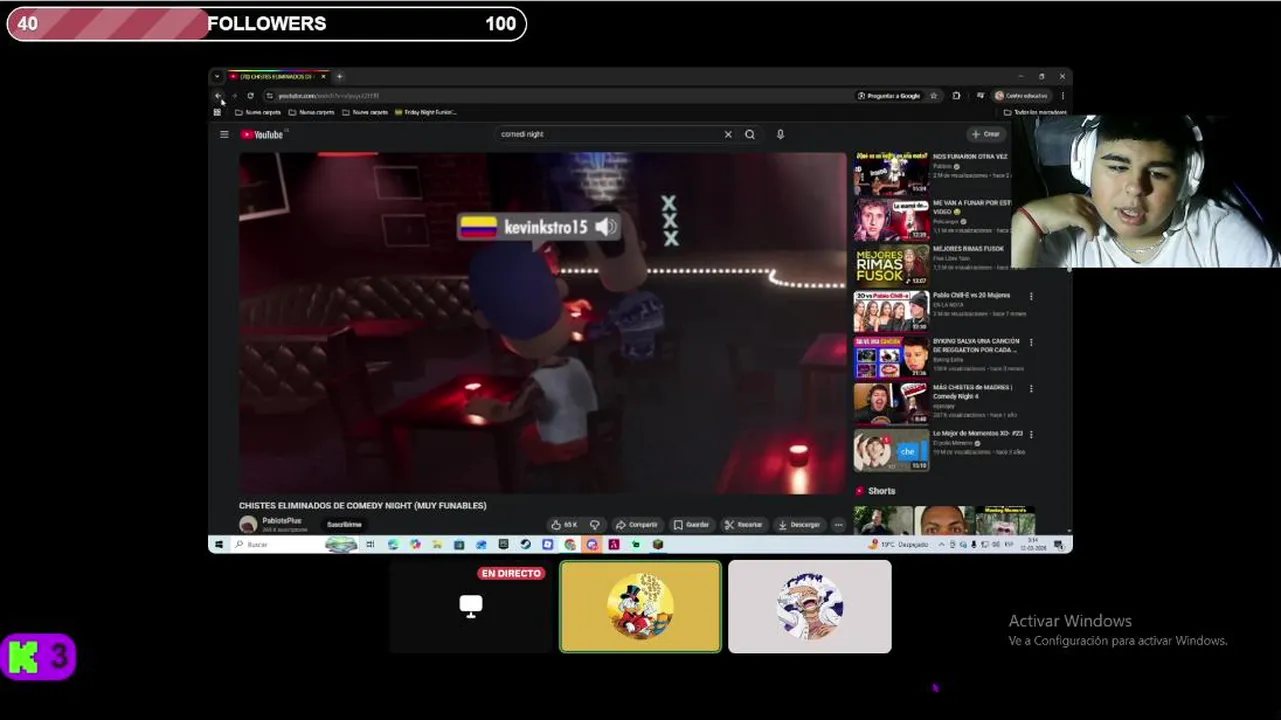Mute kevinkstro15 with the speaker icon

tap(605, 227)
